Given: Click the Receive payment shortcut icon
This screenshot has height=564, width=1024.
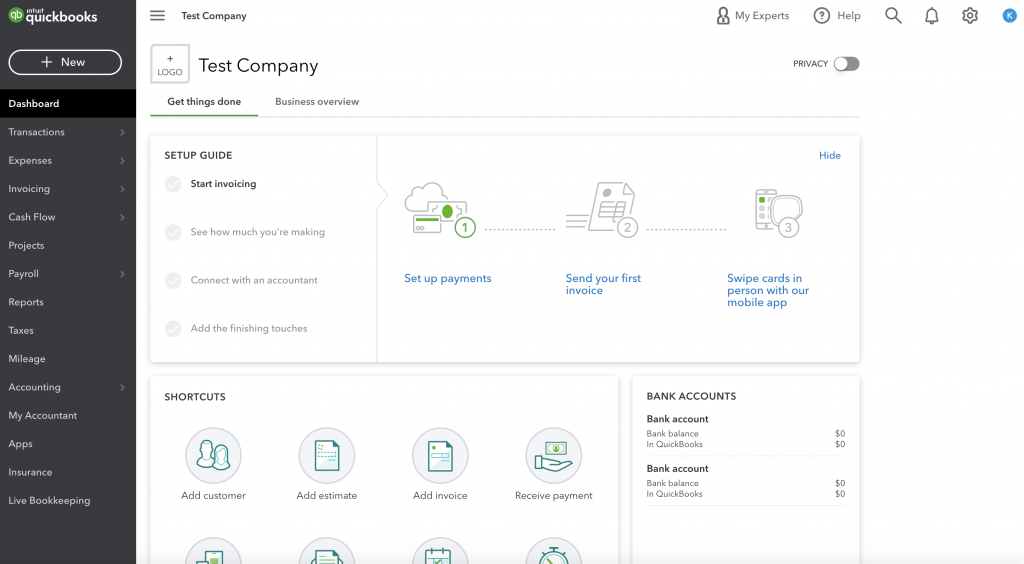Looking at the screenshot, I should coord(554,455).
